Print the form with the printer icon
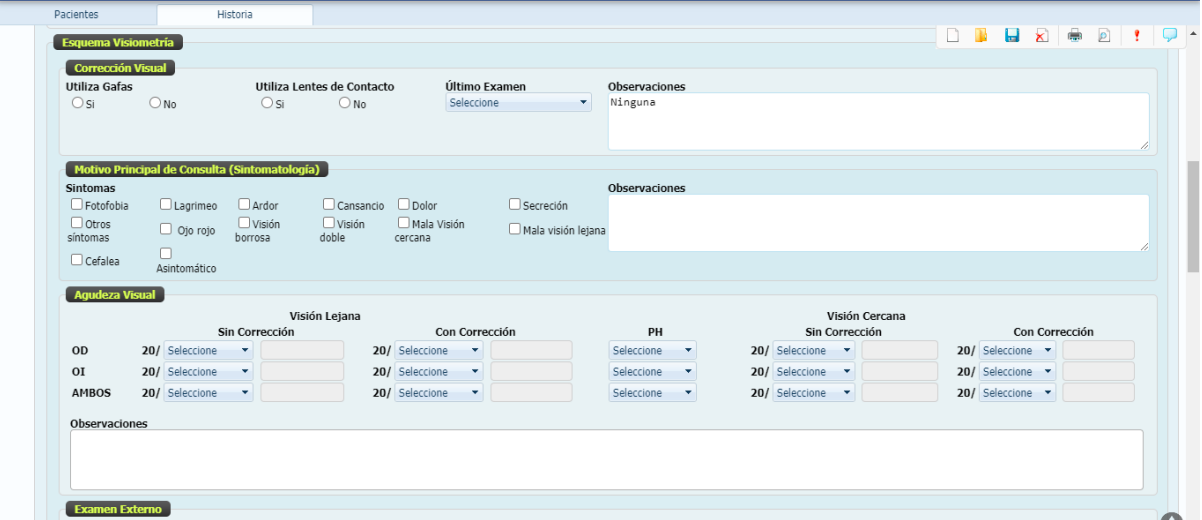 tap(1075, 36)
